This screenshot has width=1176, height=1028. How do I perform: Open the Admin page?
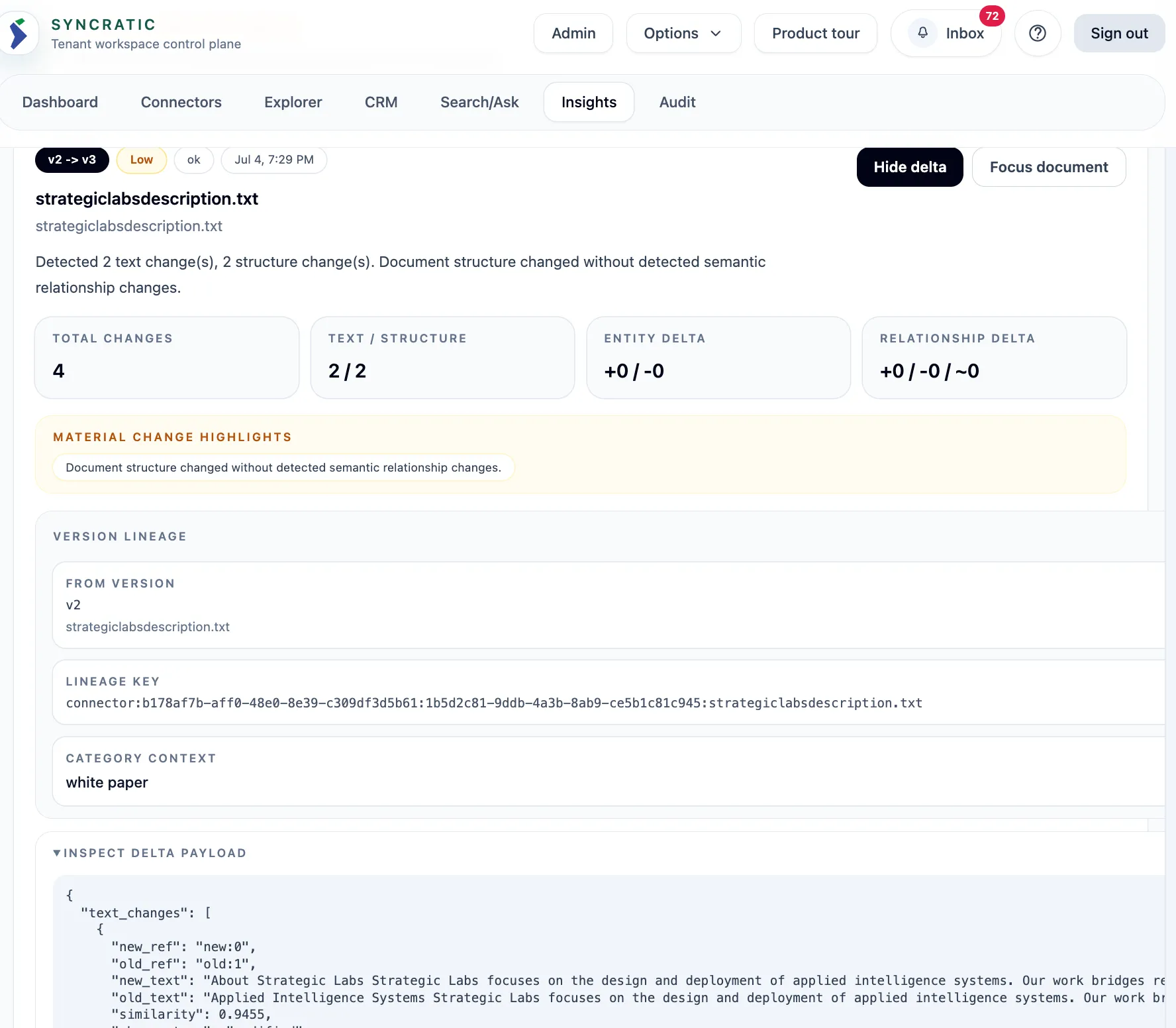pos(573,33)
